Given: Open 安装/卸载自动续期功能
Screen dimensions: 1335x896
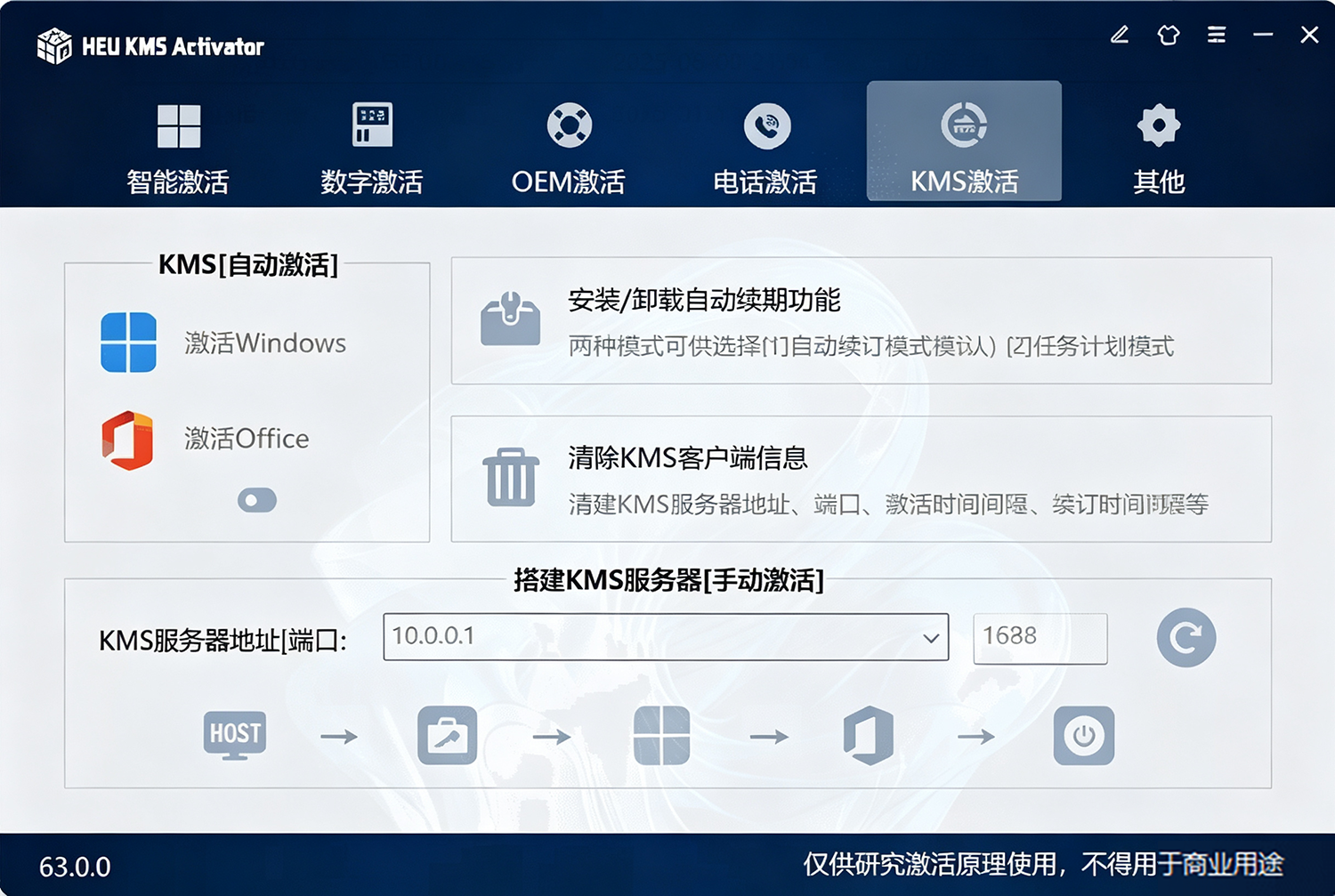Looking at the screenshot, I should (704, 301).
